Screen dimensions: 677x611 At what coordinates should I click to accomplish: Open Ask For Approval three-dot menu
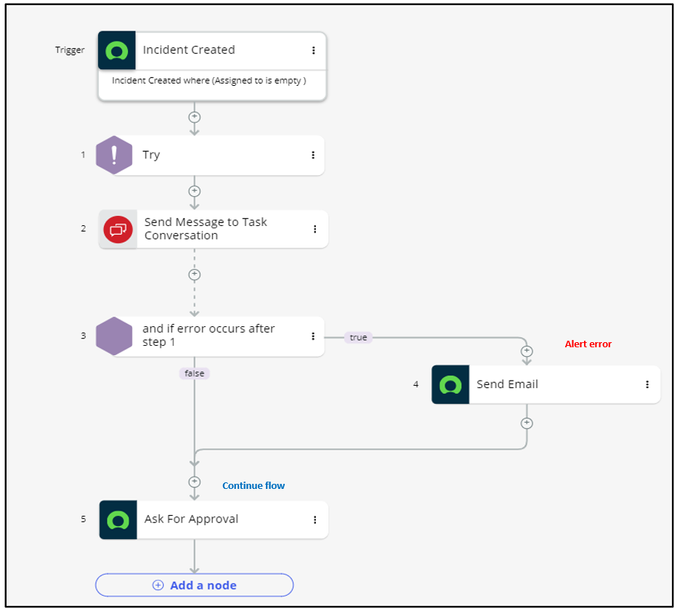pos(314,520)
